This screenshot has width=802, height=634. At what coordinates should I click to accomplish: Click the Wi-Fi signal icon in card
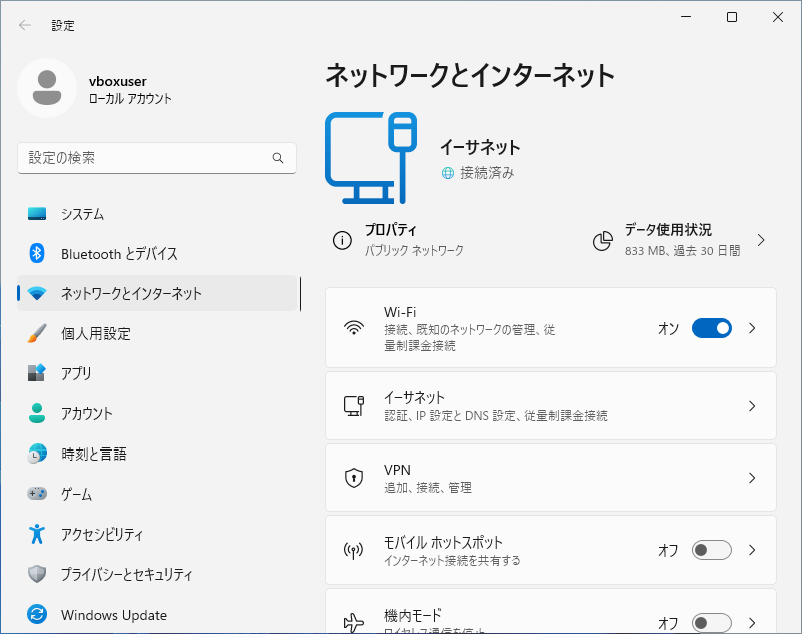pos(354,328)
